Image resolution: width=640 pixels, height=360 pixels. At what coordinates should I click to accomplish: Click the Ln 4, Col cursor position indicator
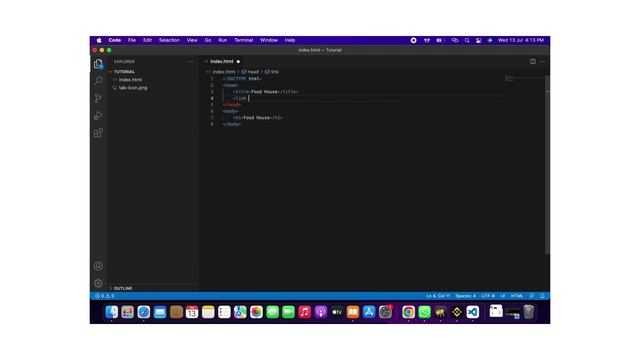438,296
